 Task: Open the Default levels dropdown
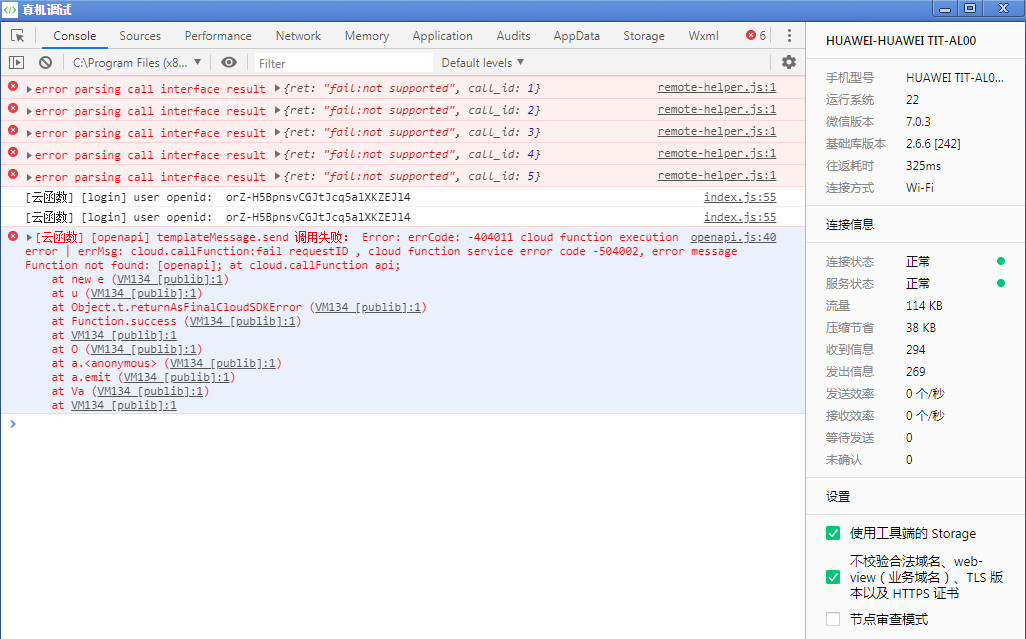click(483, 62)
